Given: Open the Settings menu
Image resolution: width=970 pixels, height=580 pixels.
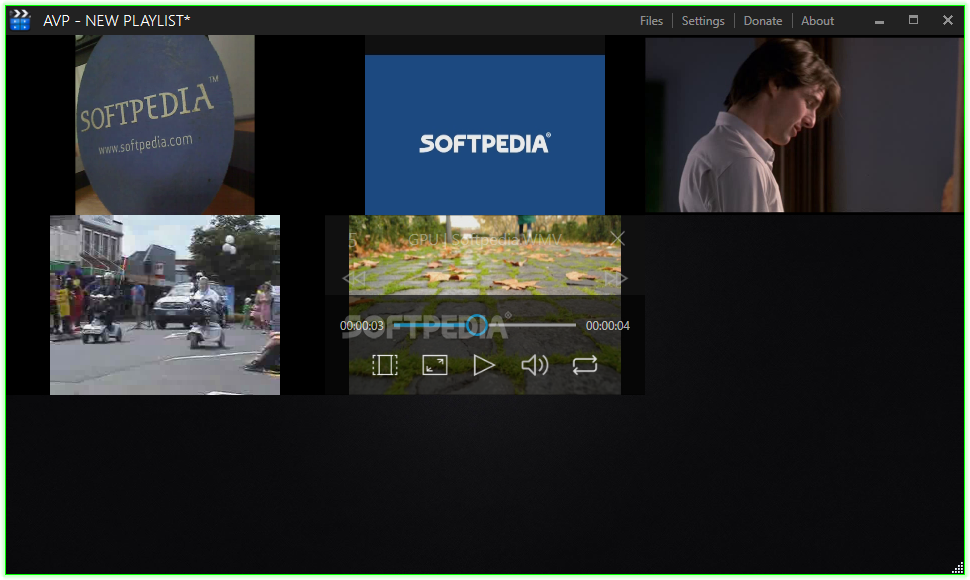Looking at the screenshot, I should [703, 21].
